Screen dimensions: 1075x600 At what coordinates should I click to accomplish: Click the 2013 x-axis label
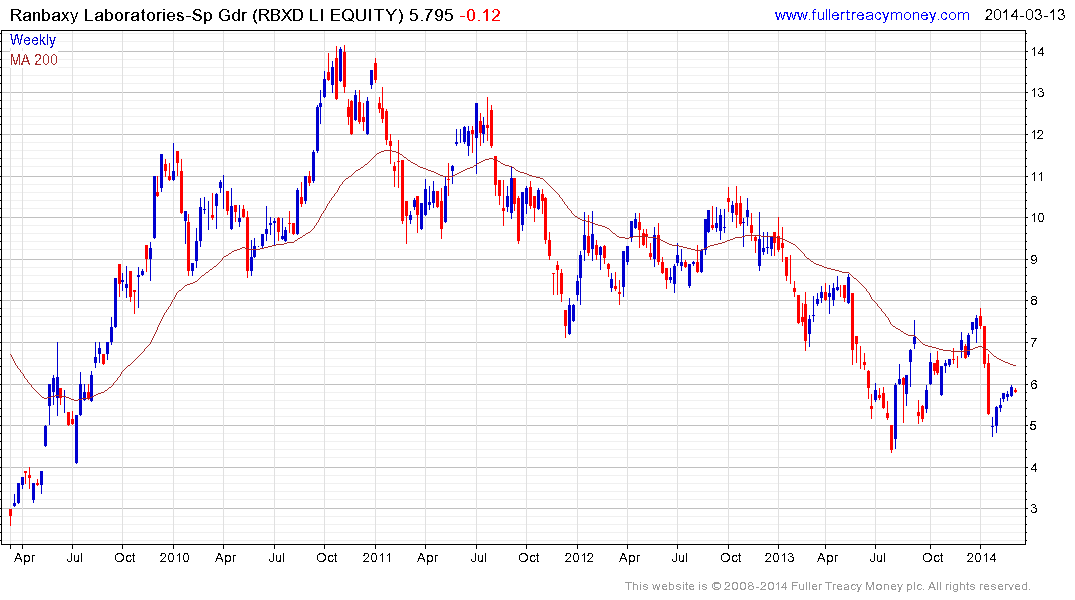[x=780, y=557]
